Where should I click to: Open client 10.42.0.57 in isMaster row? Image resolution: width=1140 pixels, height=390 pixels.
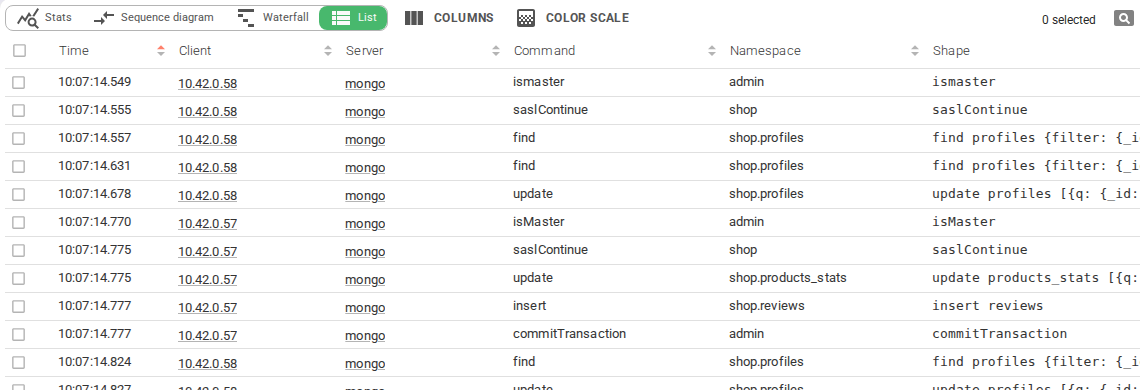(x=207, y=223)
